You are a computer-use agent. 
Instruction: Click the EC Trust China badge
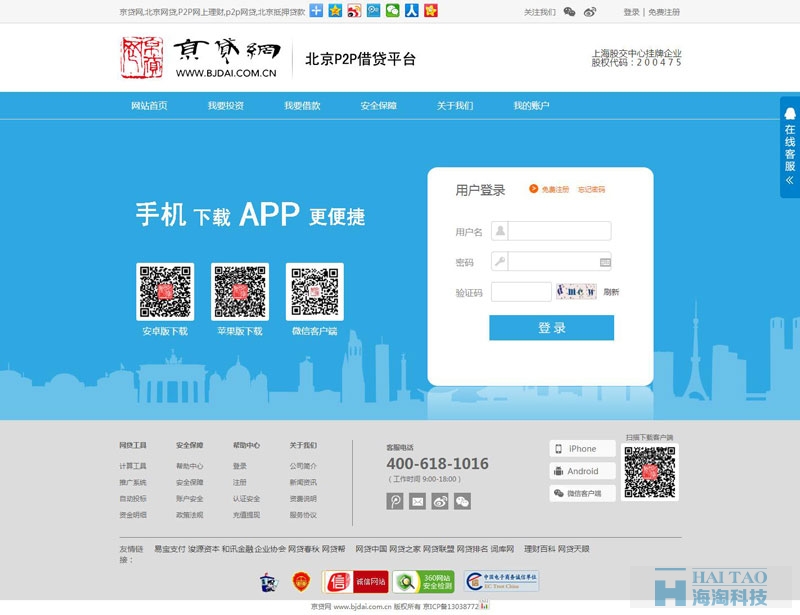click(x=502, y=581)
